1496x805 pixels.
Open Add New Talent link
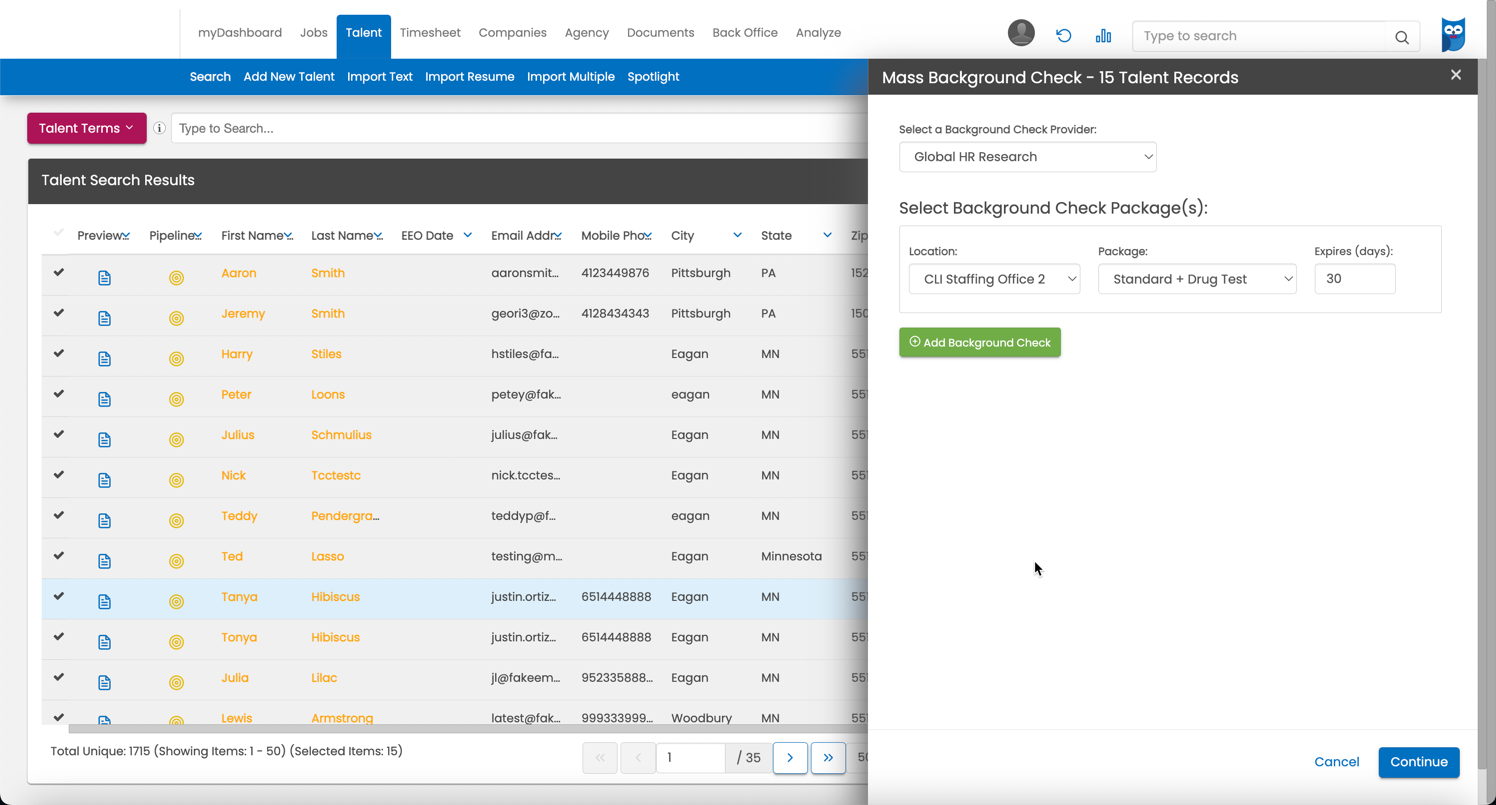[289, 77]
